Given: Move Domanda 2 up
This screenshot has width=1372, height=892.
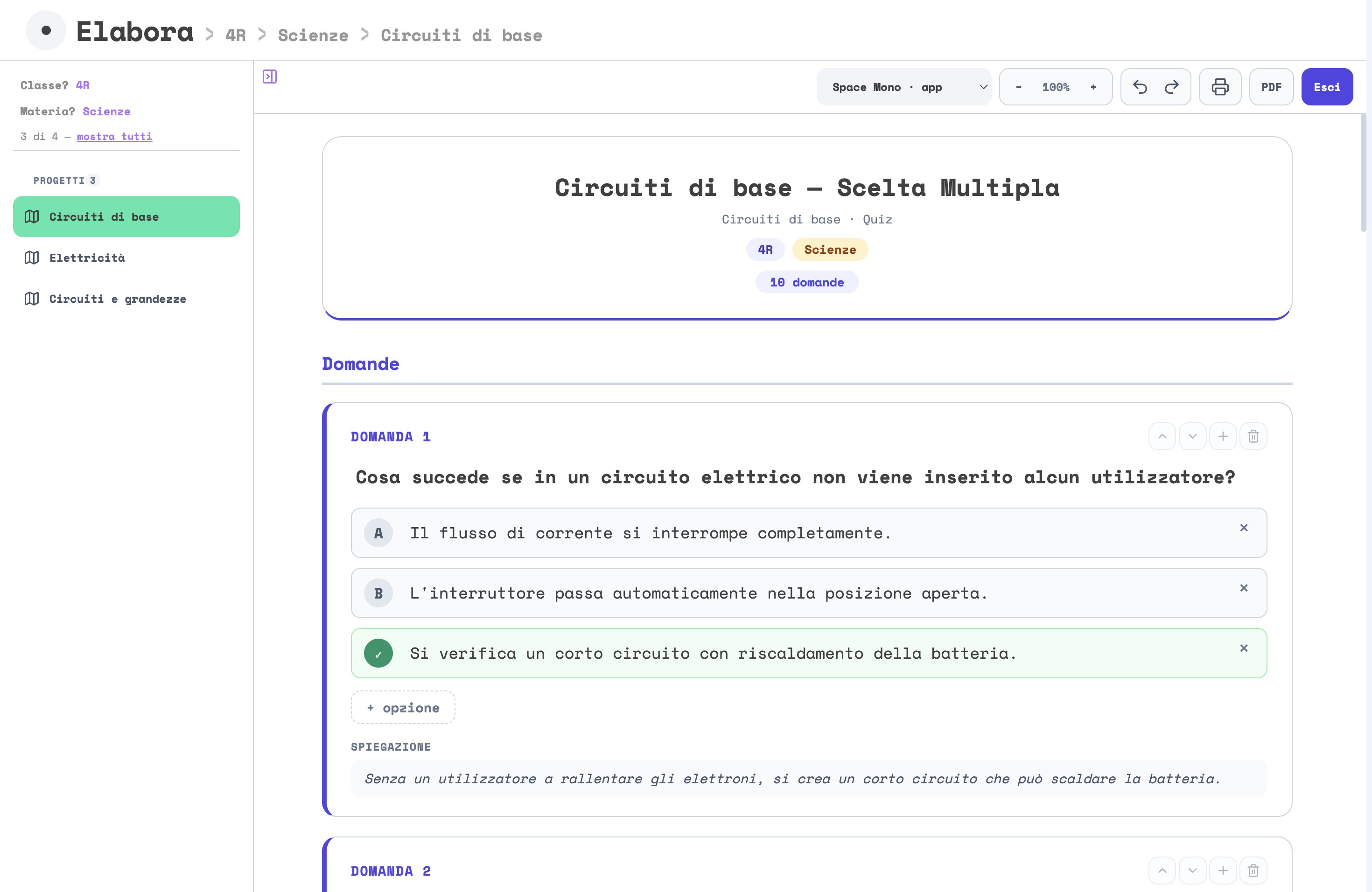Looking at the screenshot, I should point(1162,871).
